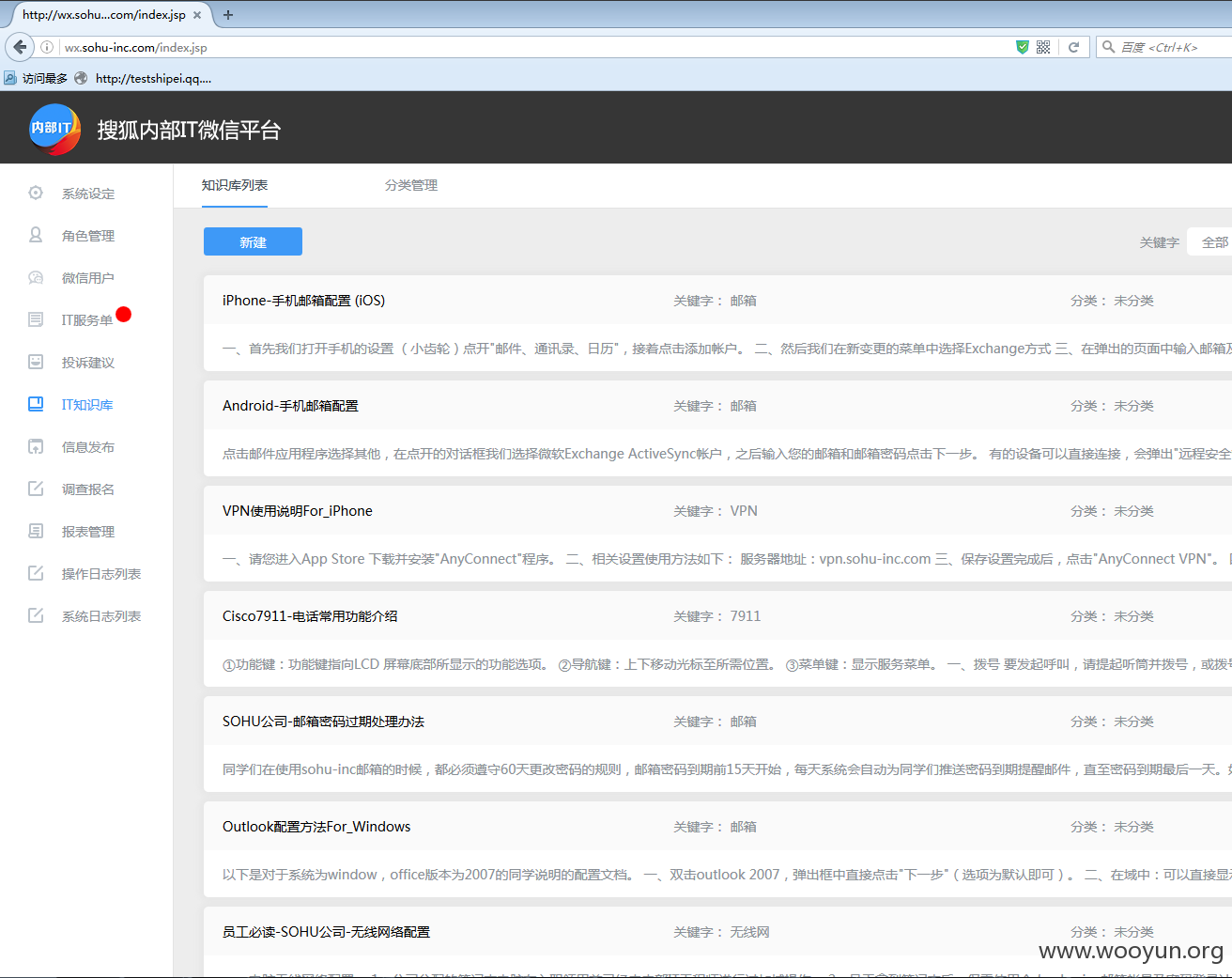Click the 投诉建议 sidebar icon
This screenshot has height=978, width=1232.
tap(36, 362)
